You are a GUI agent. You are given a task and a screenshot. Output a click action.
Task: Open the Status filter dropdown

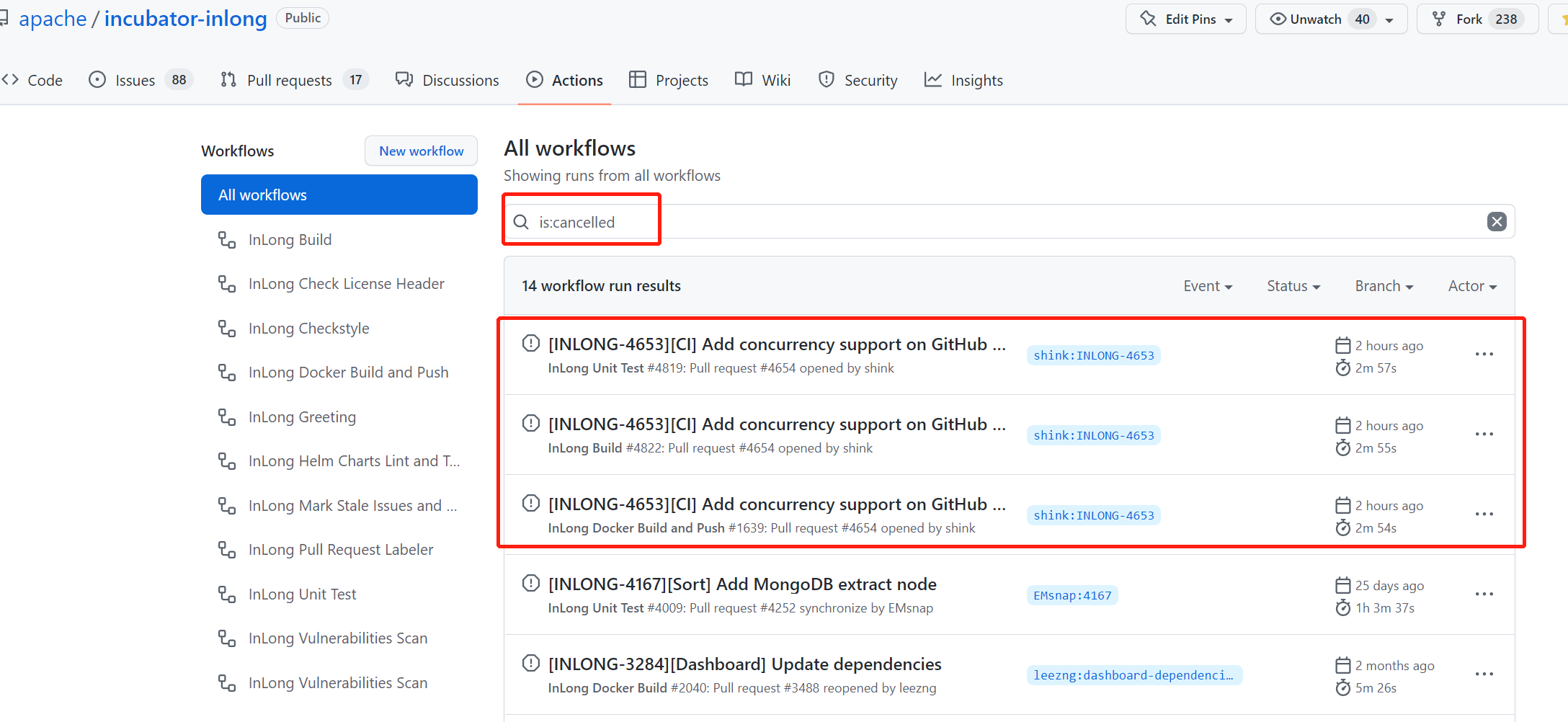(x=1293, y=286)
